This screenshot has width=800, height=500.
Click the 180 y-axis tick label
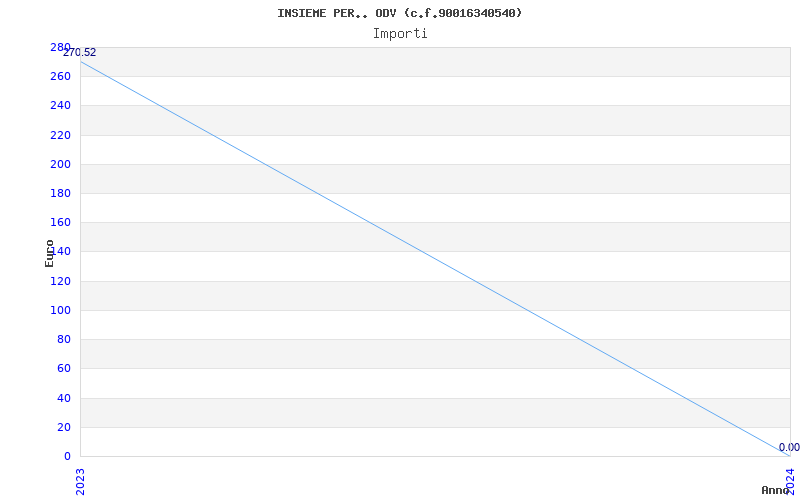(x=60, y=193)
